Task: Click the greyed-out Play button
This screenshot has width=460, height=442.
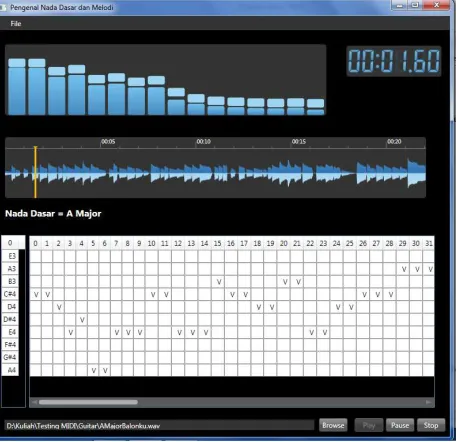Action: [369, 425]
